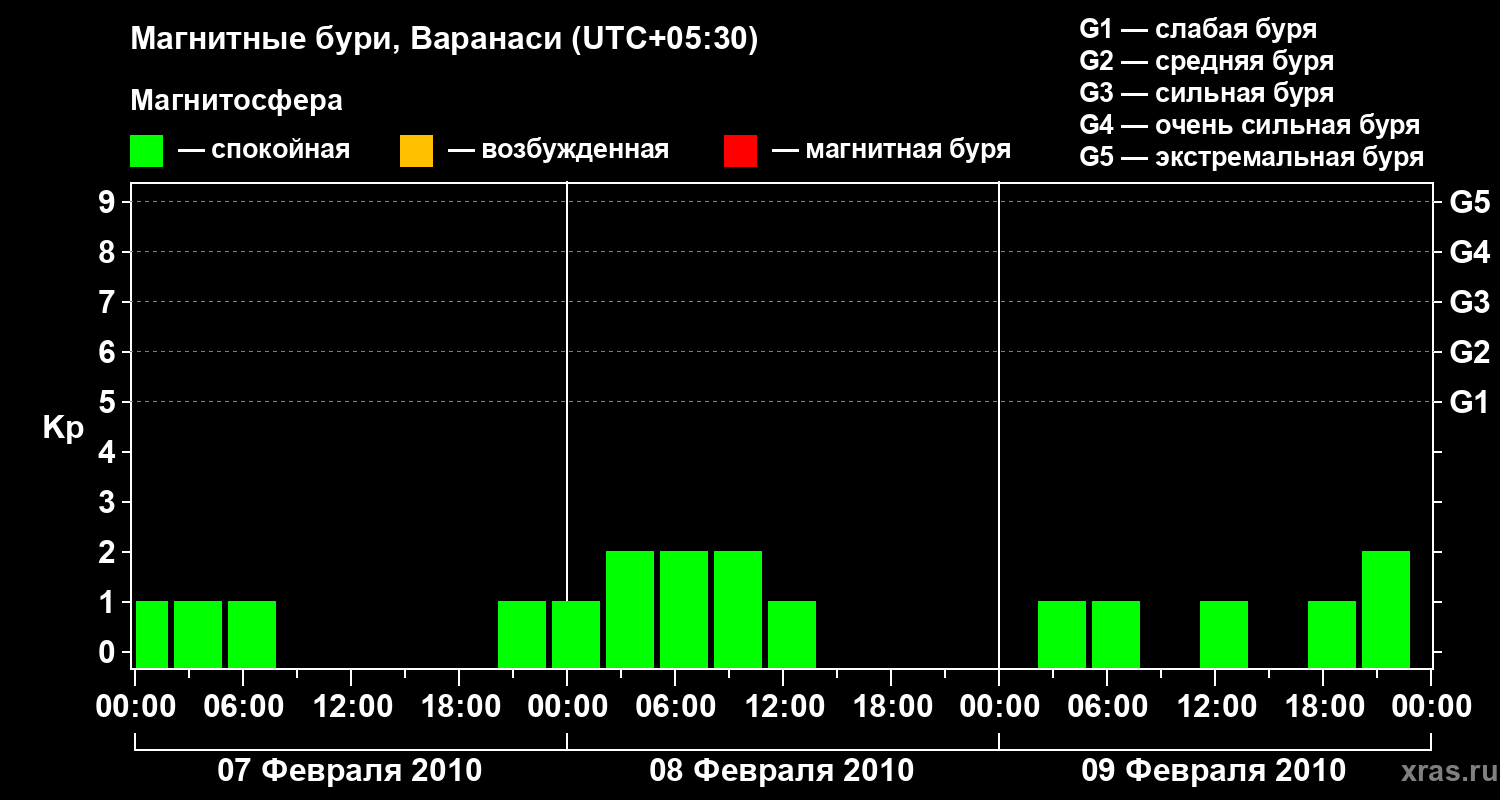Click the Kp 1 bar spanning 18:00 on 09 February
The image size is (1500, 800).
click(1332, 634)
